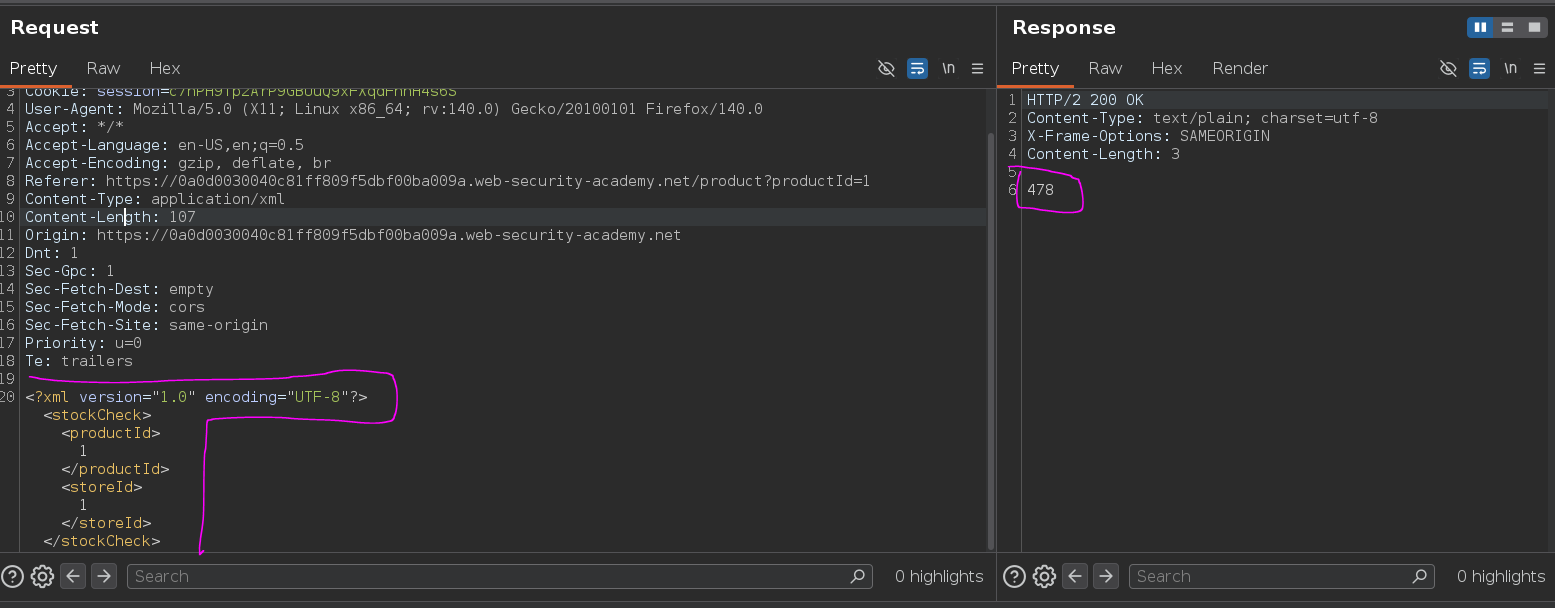Click the Origin header line

[x=353, y=235]
